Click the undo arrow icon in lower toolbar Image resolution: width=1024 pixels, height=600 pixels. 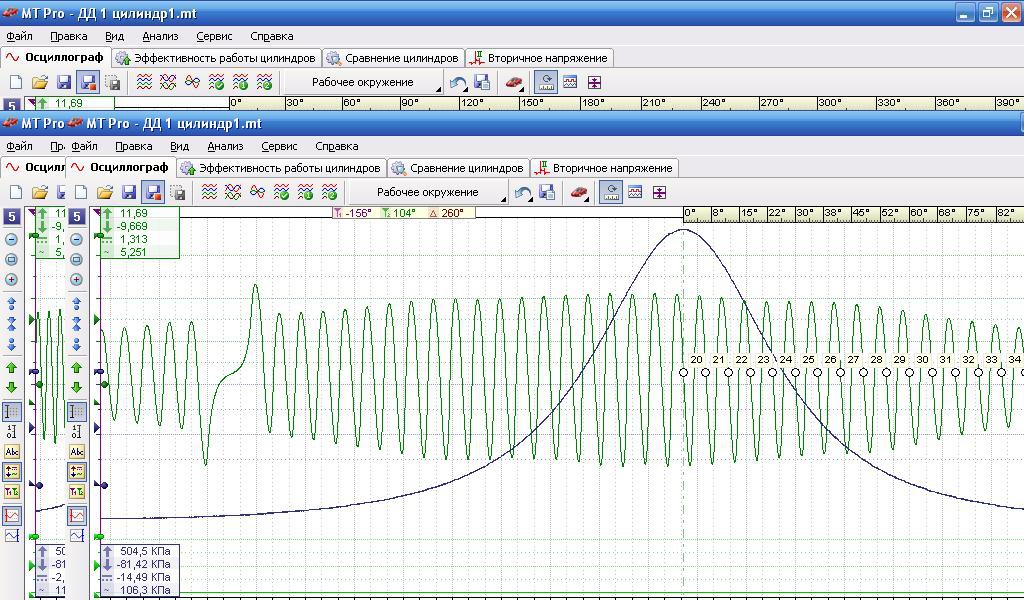click(522, 193)
